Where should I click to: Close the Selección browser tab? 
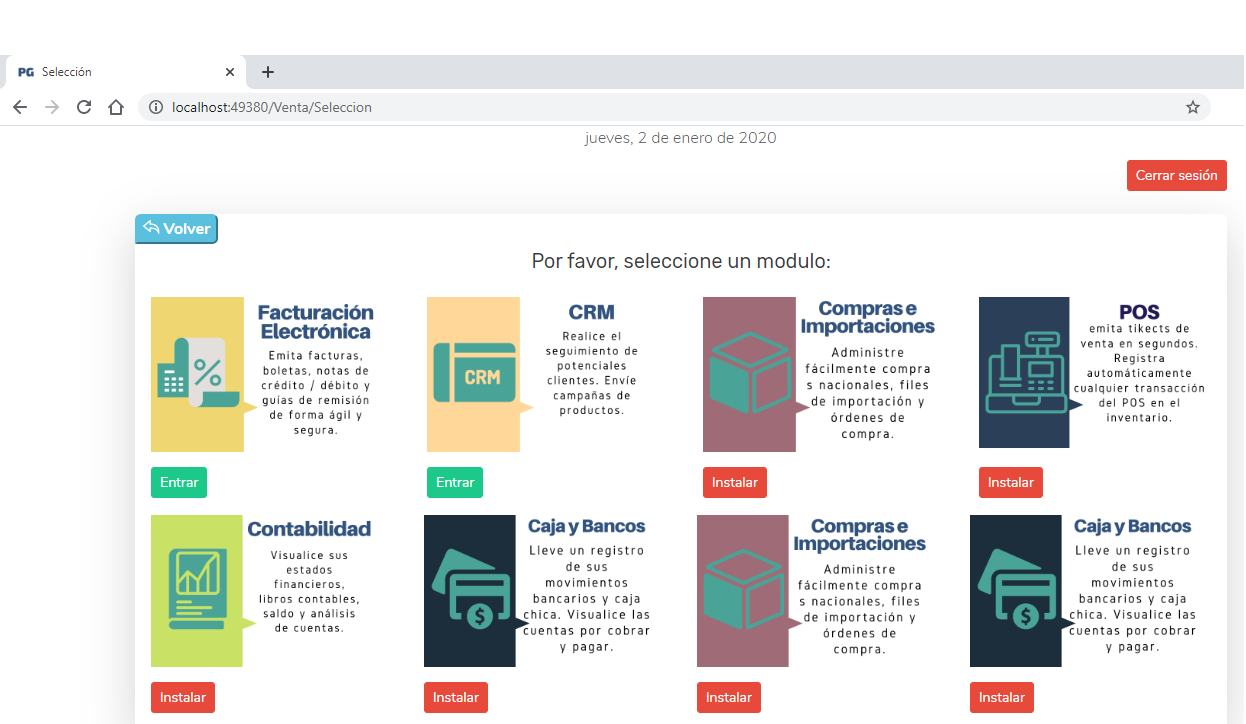[230, 72]
